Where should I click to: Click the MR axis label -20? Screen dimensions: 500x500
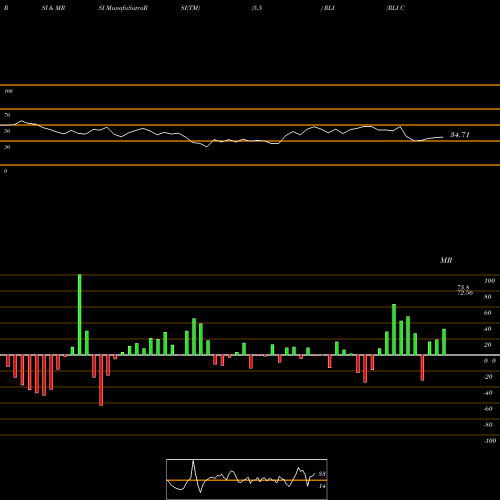click(x=488, y=377)
